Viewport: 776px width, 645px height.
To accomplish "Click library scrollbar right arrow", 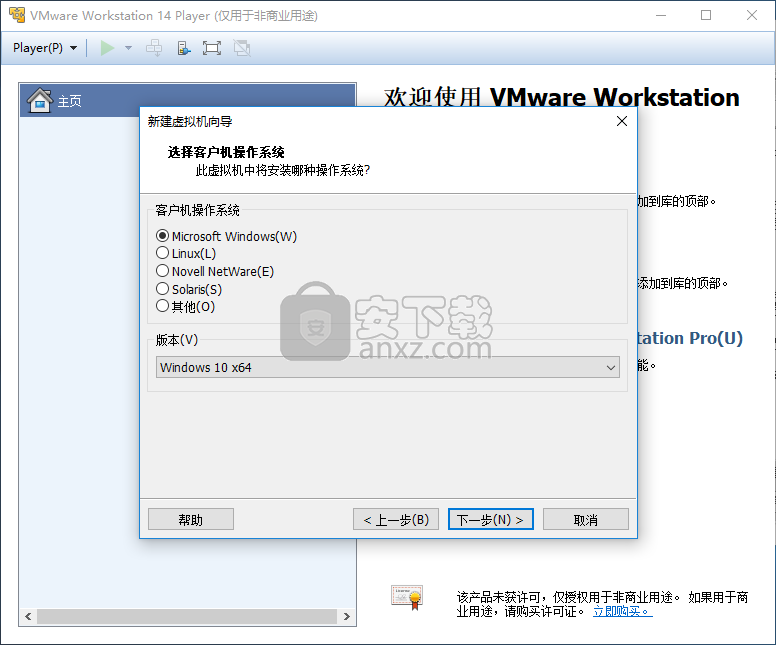I will [346, 616].
